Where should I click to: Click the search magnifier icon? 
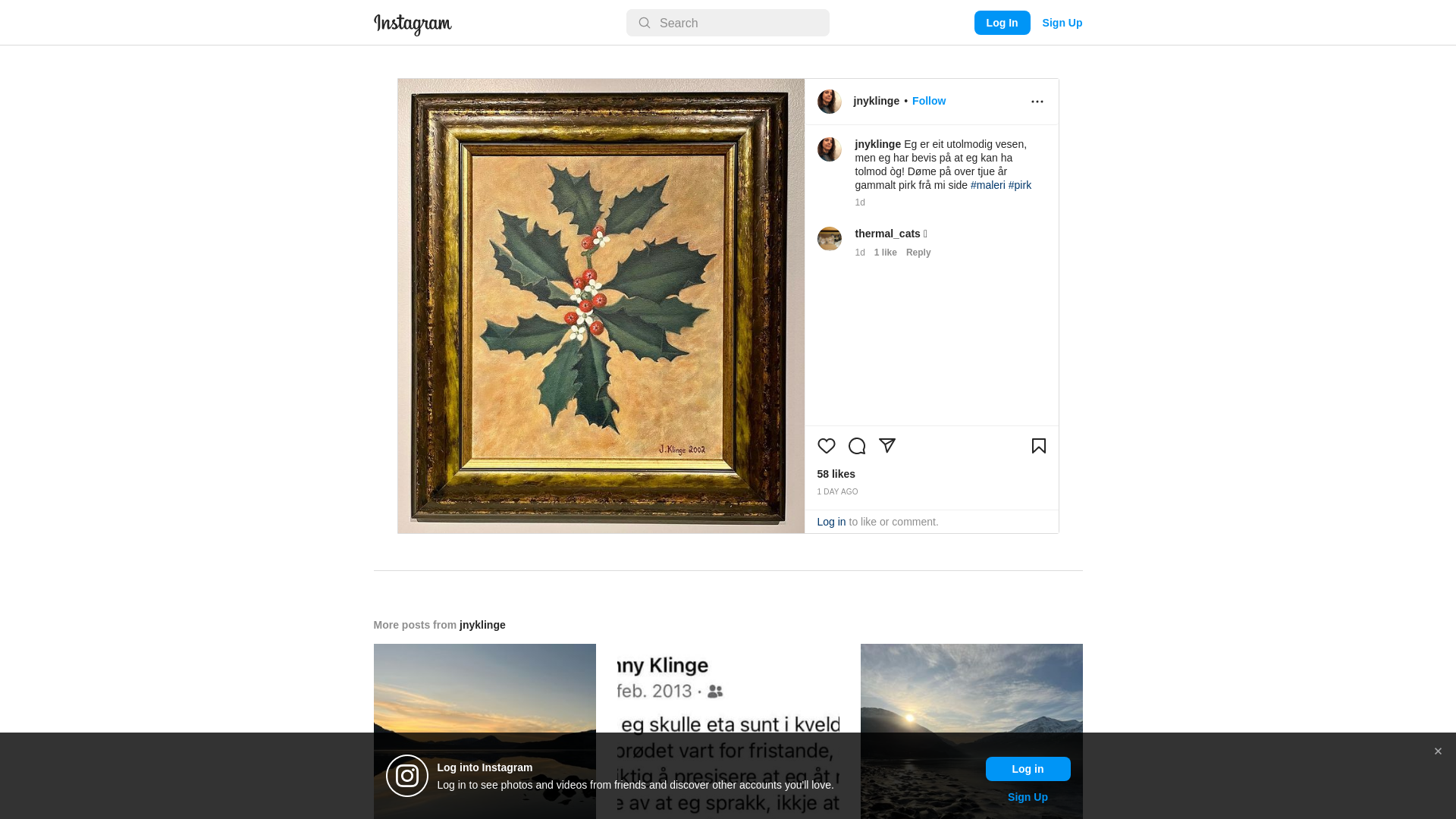[645, 23]
